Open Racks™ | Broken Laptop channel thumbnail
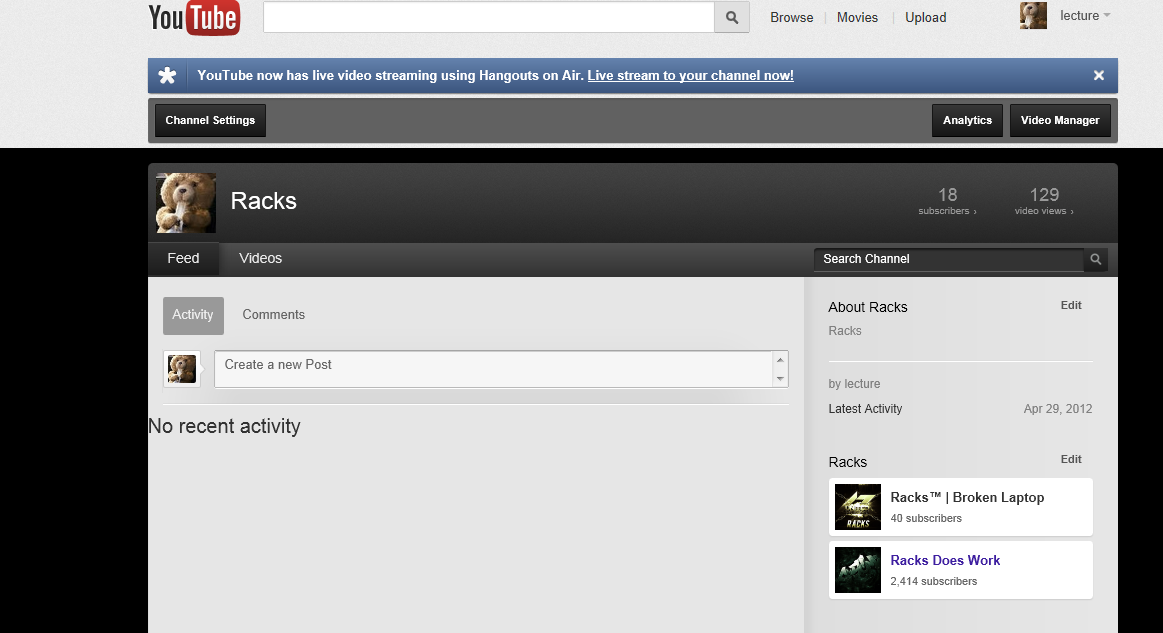 click(x=857, y=507)
